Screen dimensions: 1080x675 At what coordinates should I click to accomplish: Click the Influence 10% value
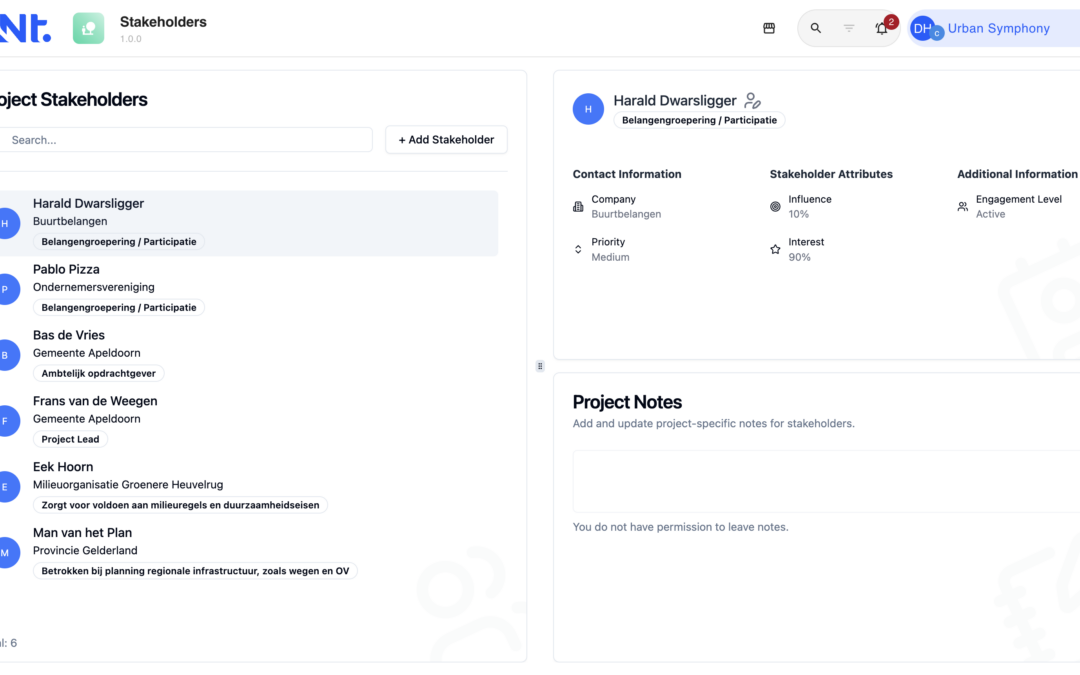tap(798, 214)
